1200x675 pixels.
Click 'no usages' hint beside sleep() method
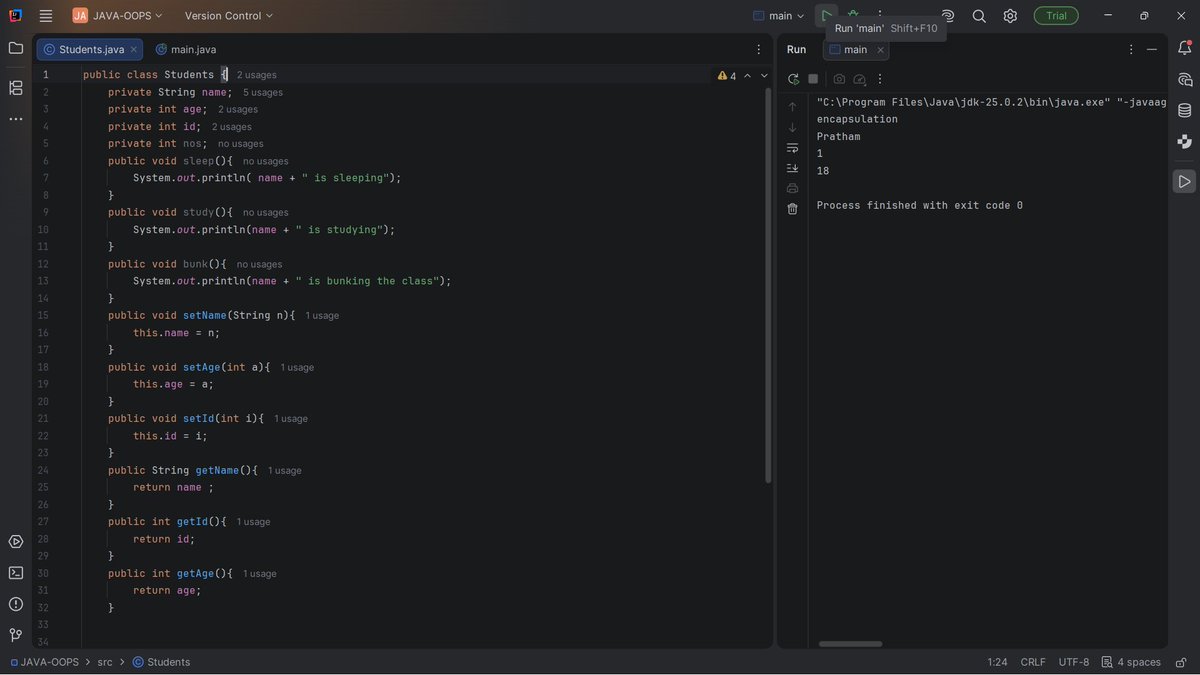266,161
